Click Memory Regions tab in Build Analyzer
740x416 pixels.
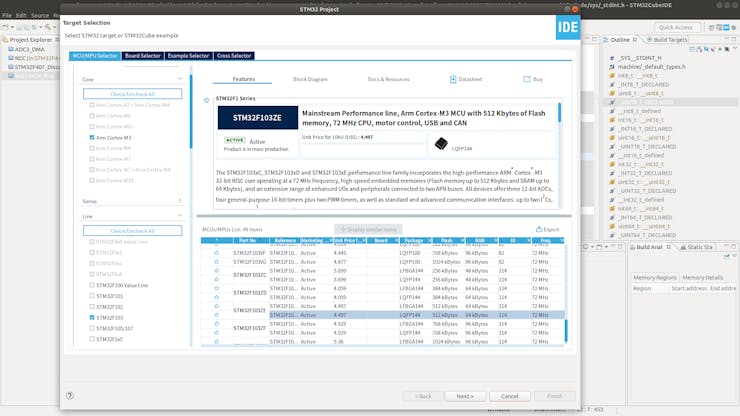(x=655, y=278)
